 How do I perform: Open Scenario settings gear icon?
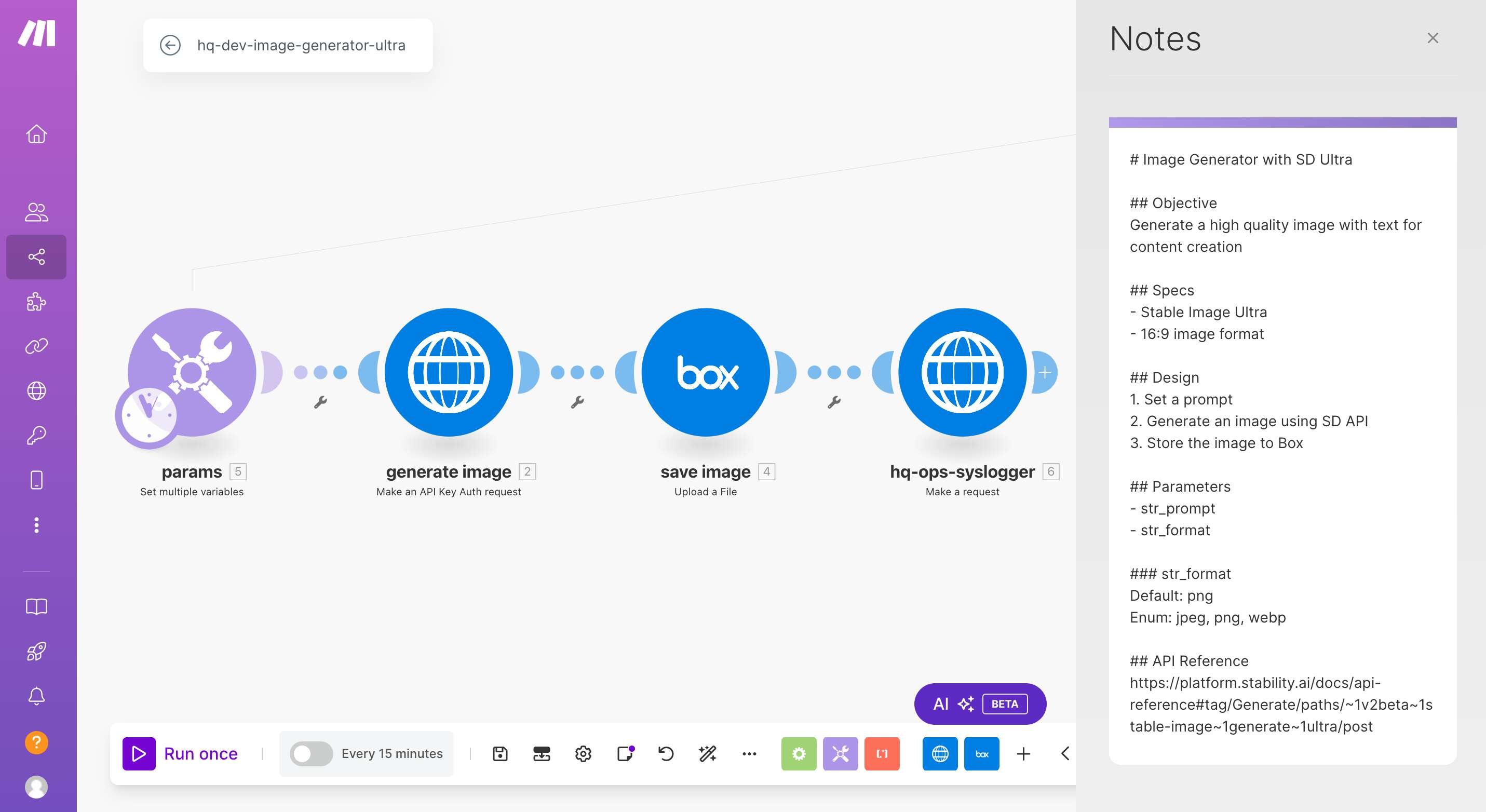583,753
